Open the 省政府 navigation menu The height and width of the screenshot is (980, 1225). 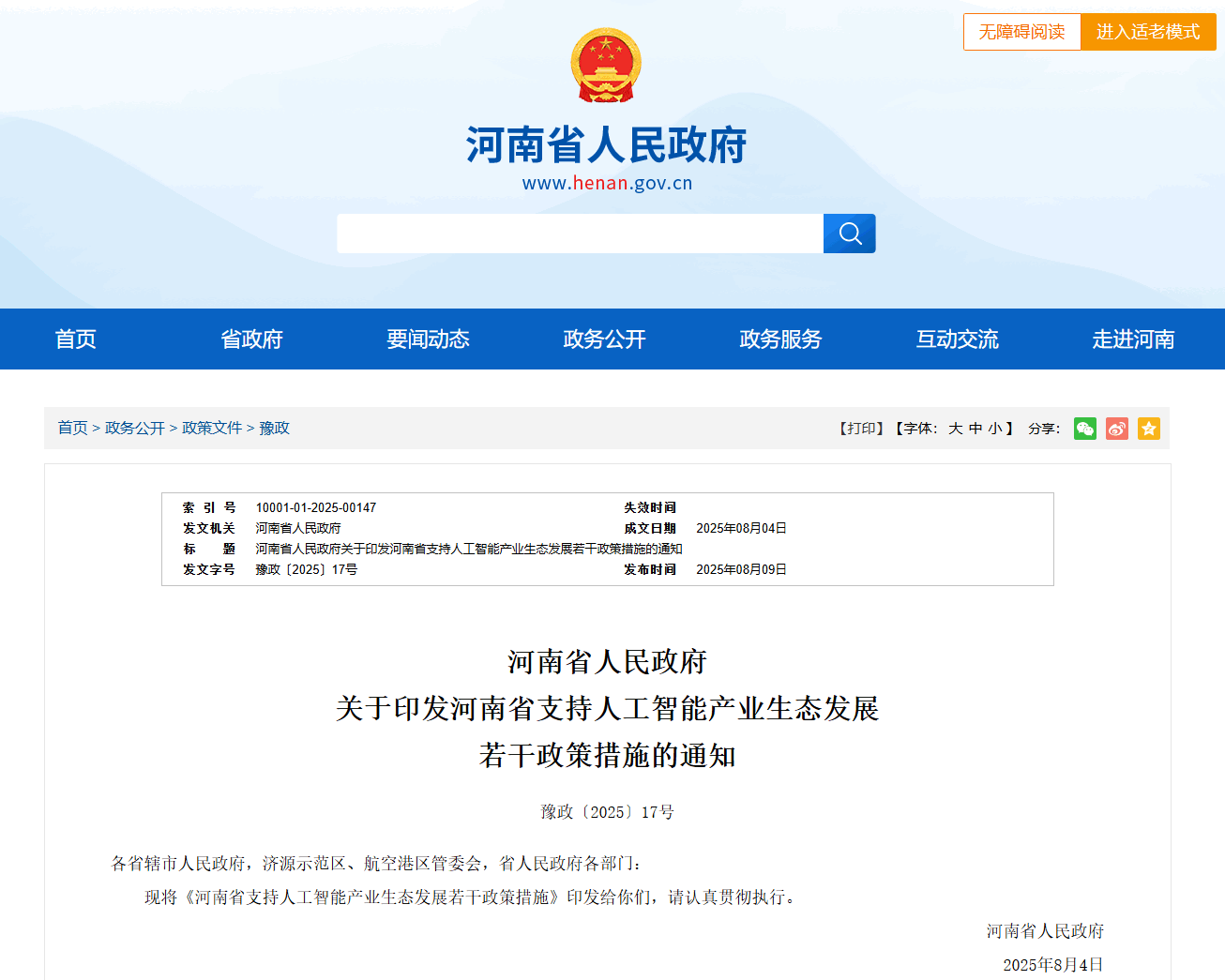click(251, 339)
